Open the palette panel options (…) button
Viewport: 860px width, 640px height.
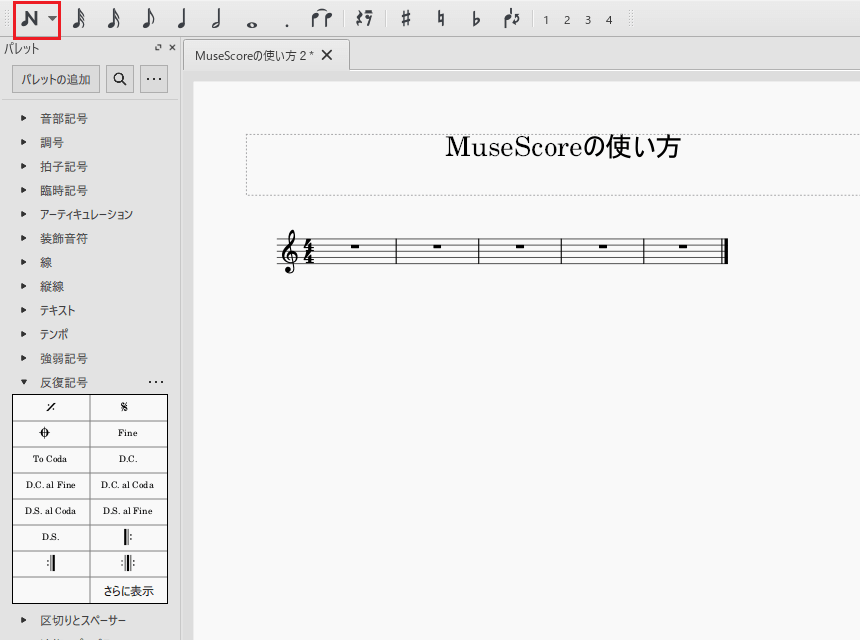tap(154, 79)
